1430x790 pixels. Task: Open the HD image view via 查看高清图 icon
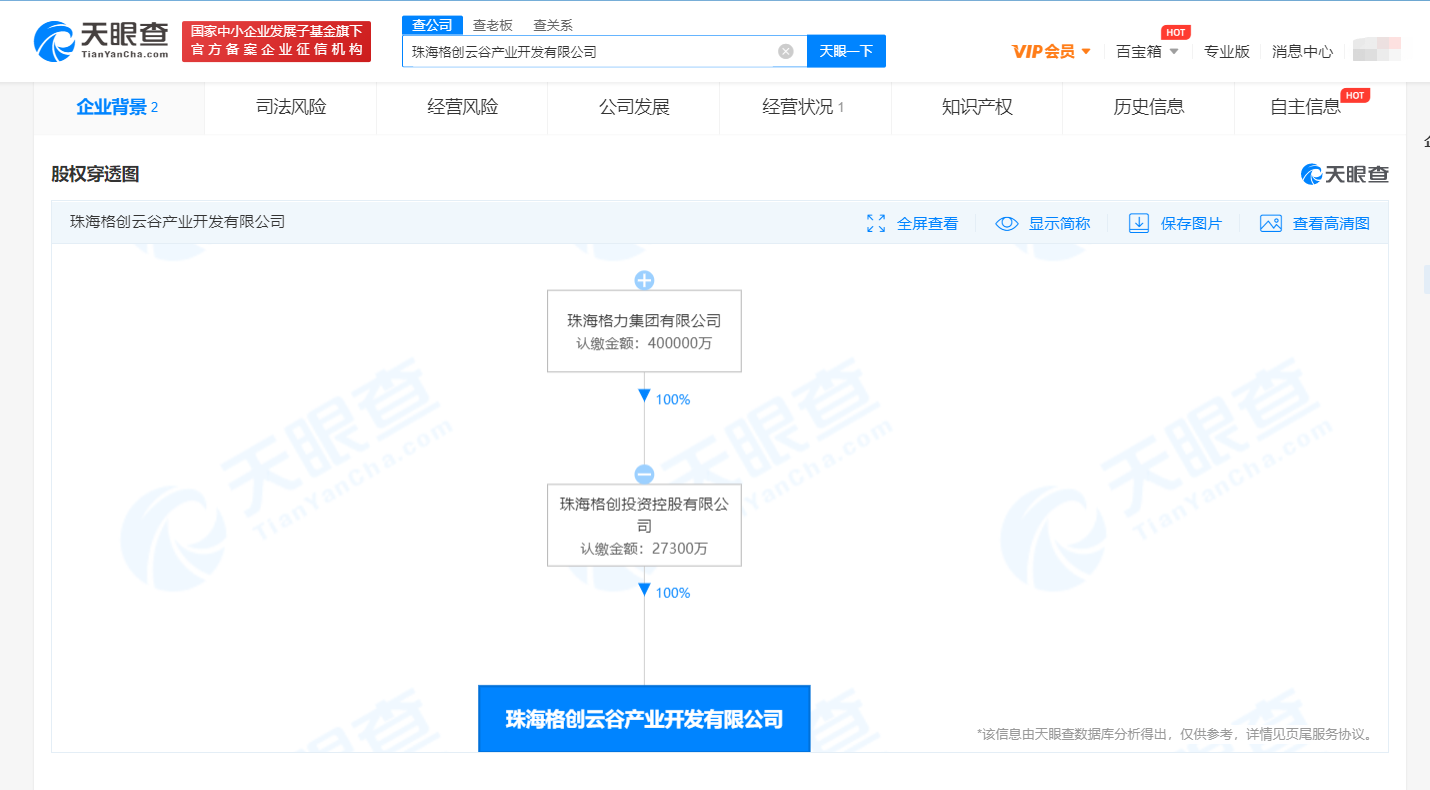pos(1270,223)
